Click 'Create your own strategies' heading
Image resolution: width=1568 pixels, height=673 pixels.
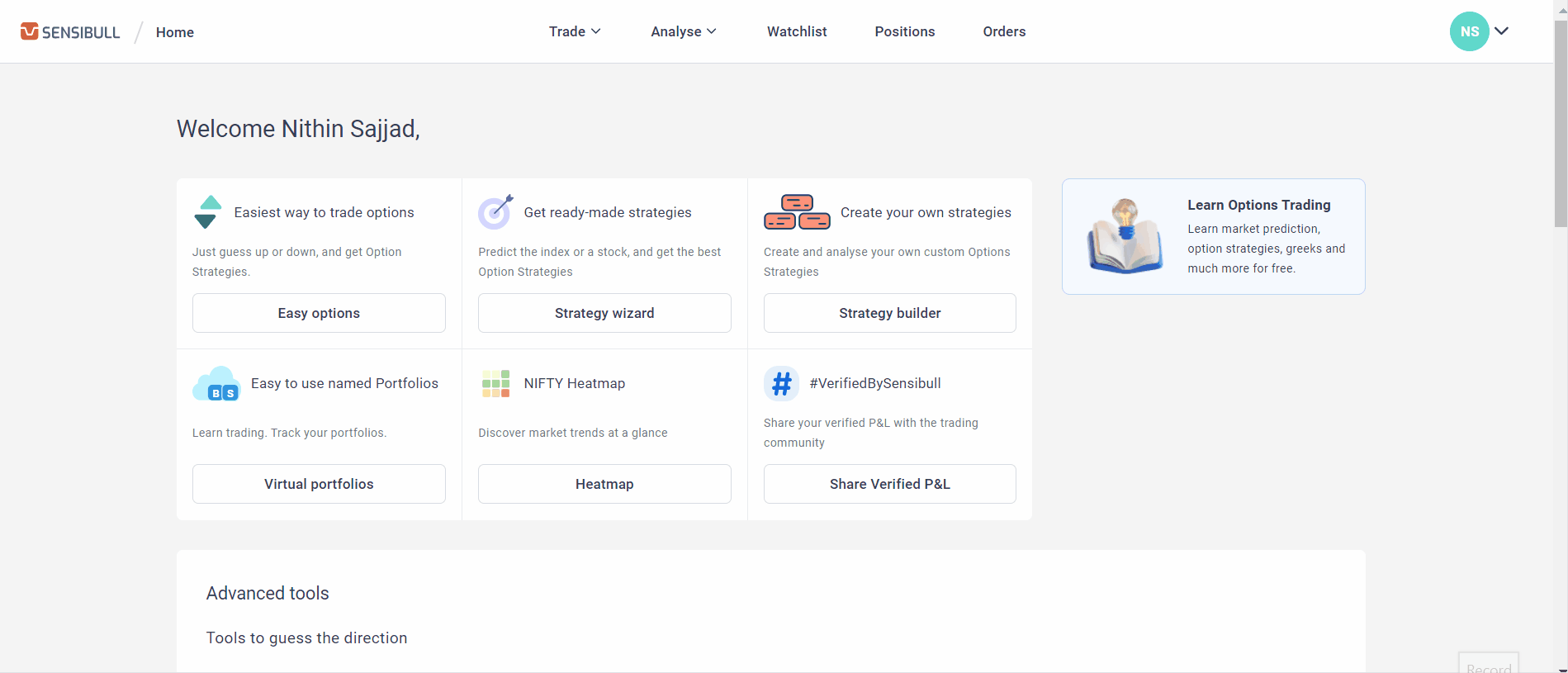coord(926,212)
